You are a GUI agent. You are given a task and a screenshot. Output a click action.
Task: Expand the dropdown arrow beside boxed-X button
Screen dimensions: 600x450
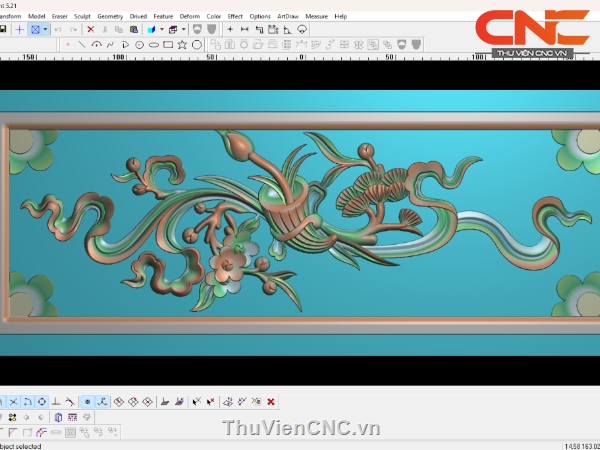coord(46,30)
